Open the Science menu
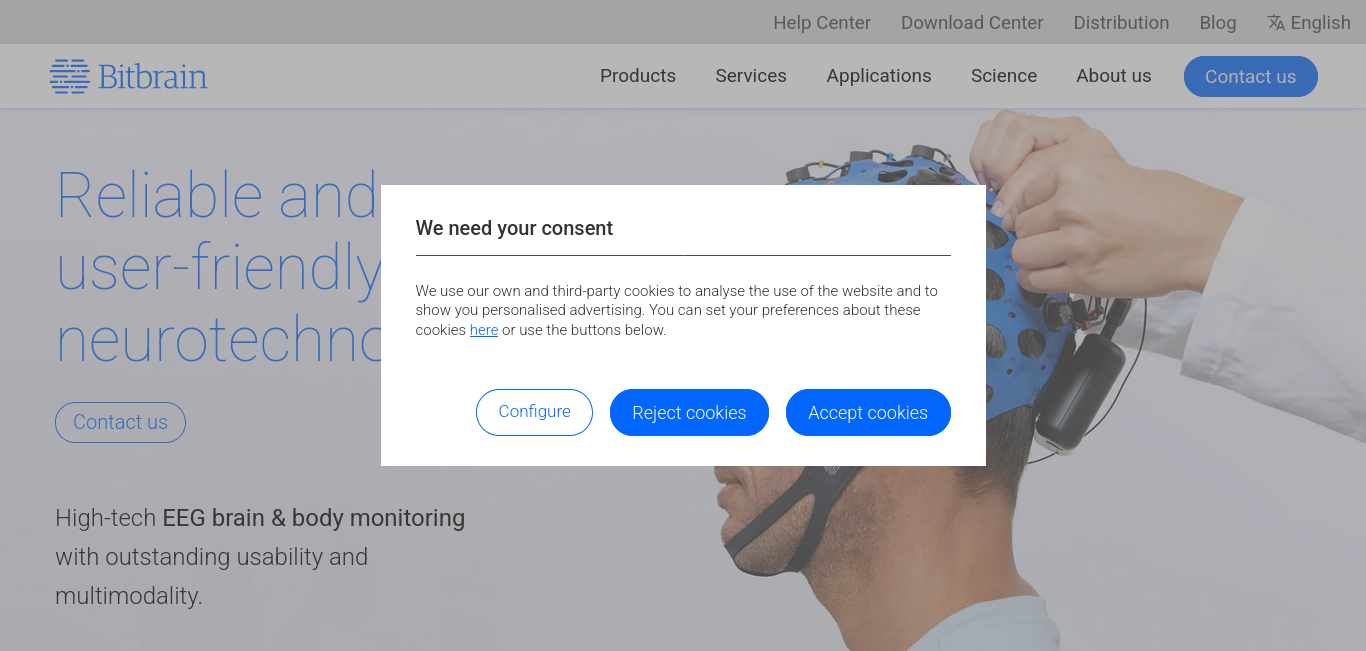This screenshot has width=1366, height=651. 1004,76
